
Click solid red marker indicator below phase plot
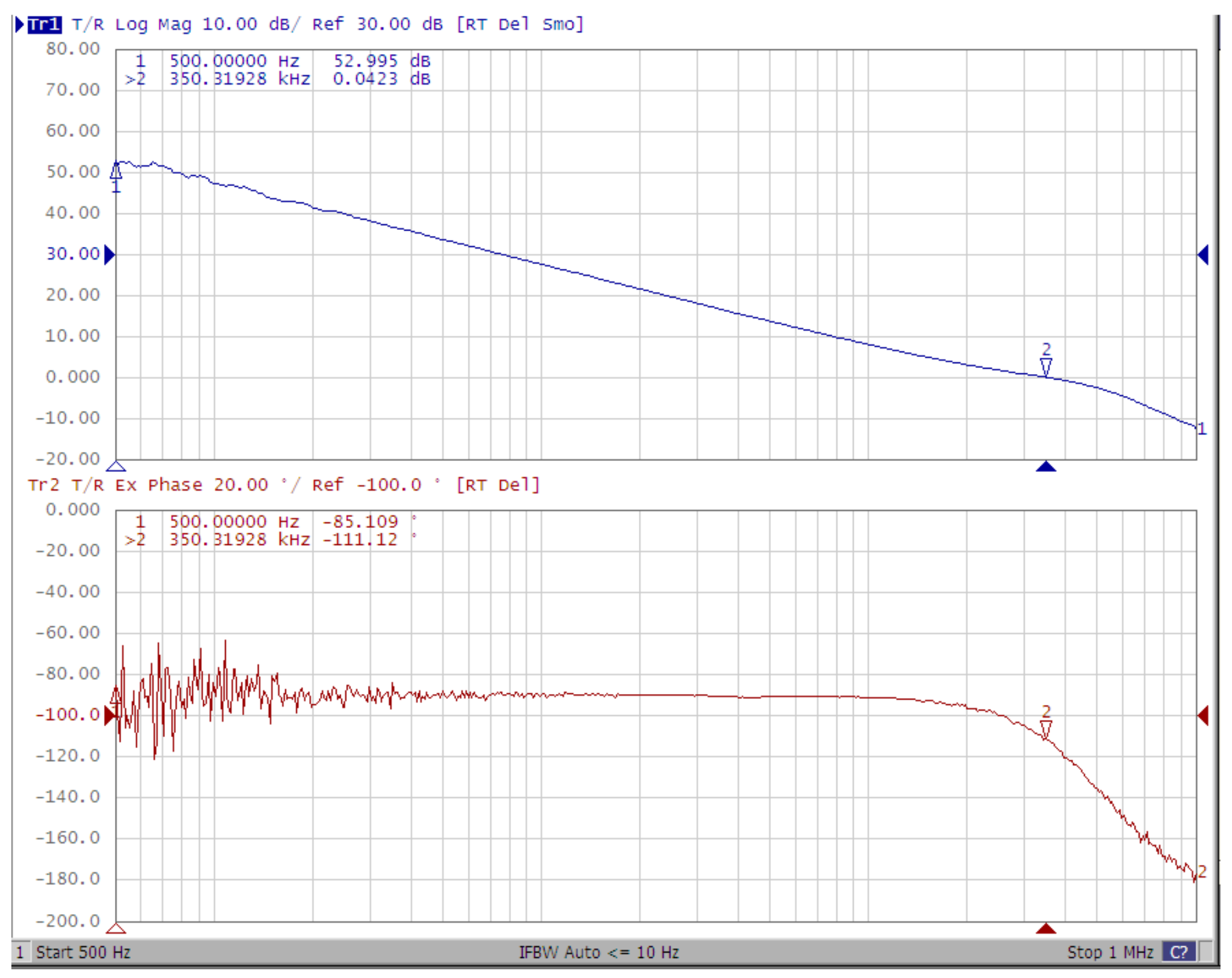[x=1046, y=928]
